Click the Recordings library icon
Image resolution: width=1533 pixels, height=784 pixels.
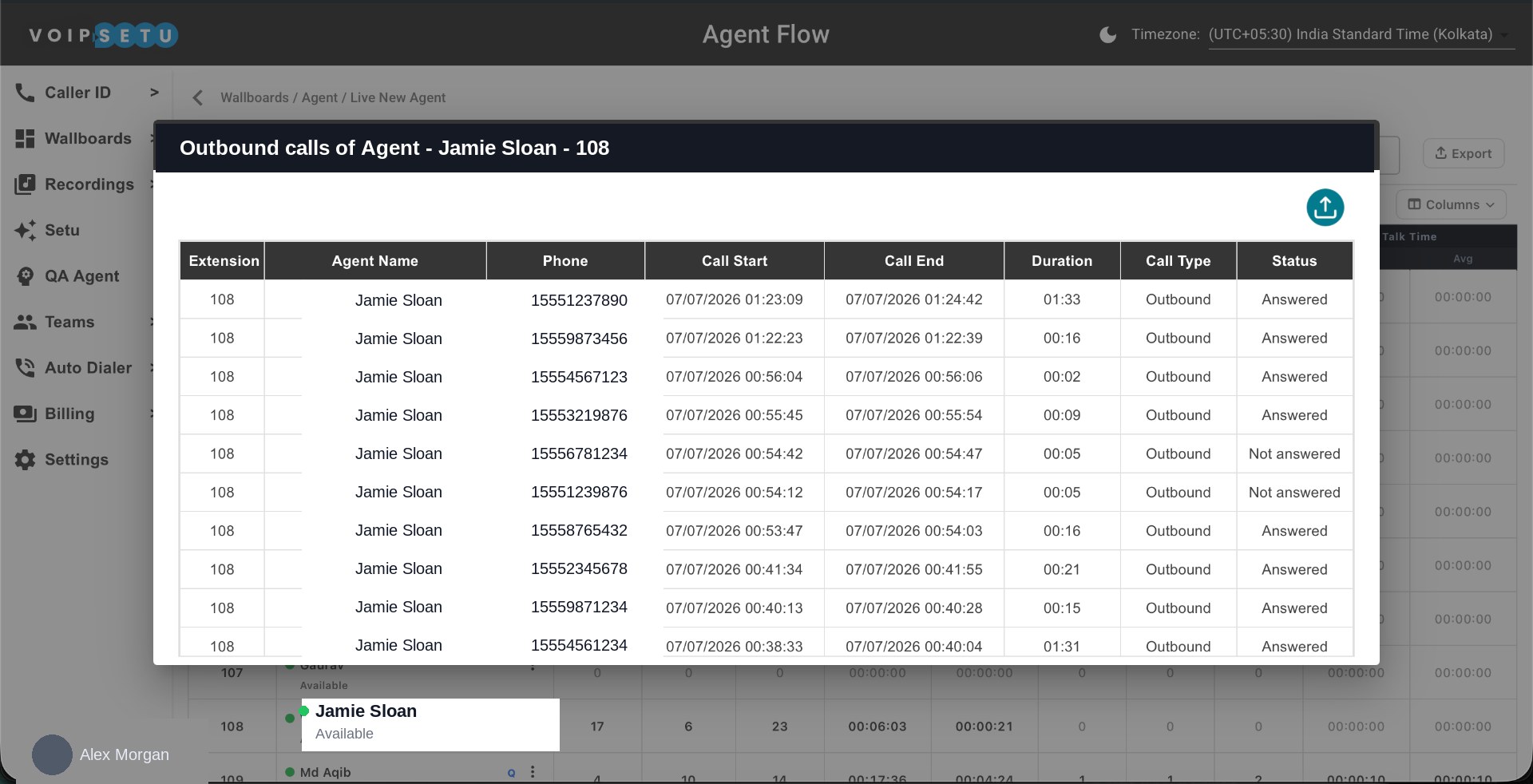tap(25, 184)
